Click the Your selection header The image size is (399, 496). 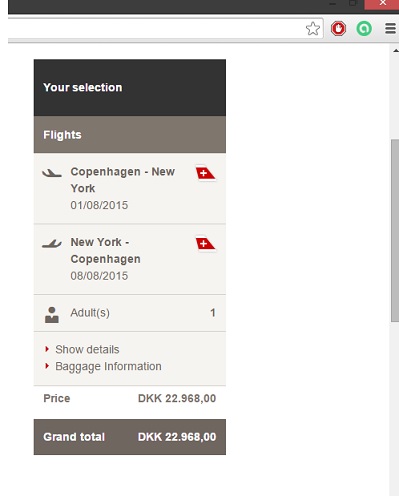(x=130, y=88)
